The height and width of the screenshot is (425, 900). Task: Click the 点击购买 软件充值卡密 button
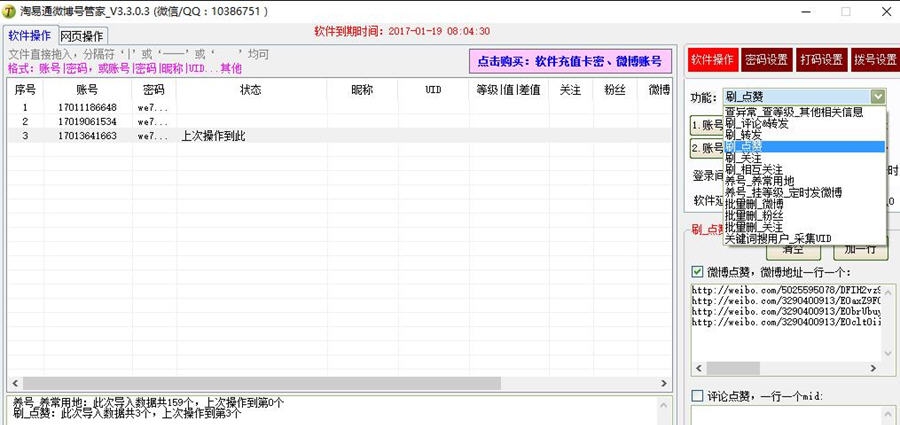570,61
